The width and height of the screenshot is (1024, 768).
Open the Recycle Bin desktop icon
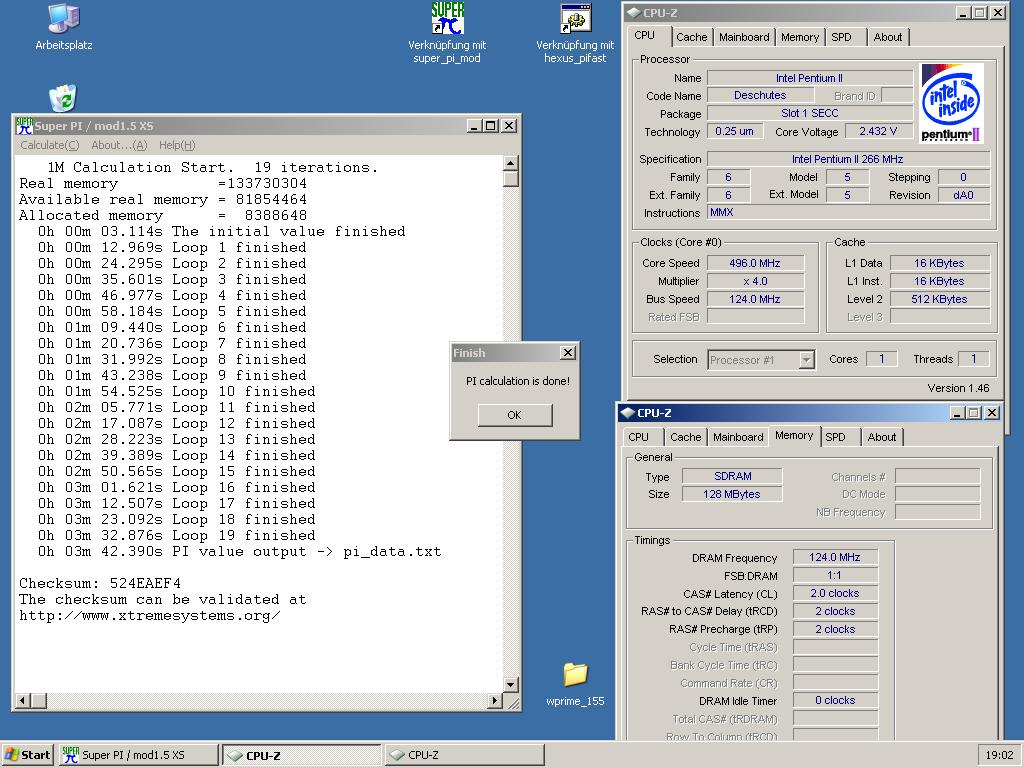(63, 98)
